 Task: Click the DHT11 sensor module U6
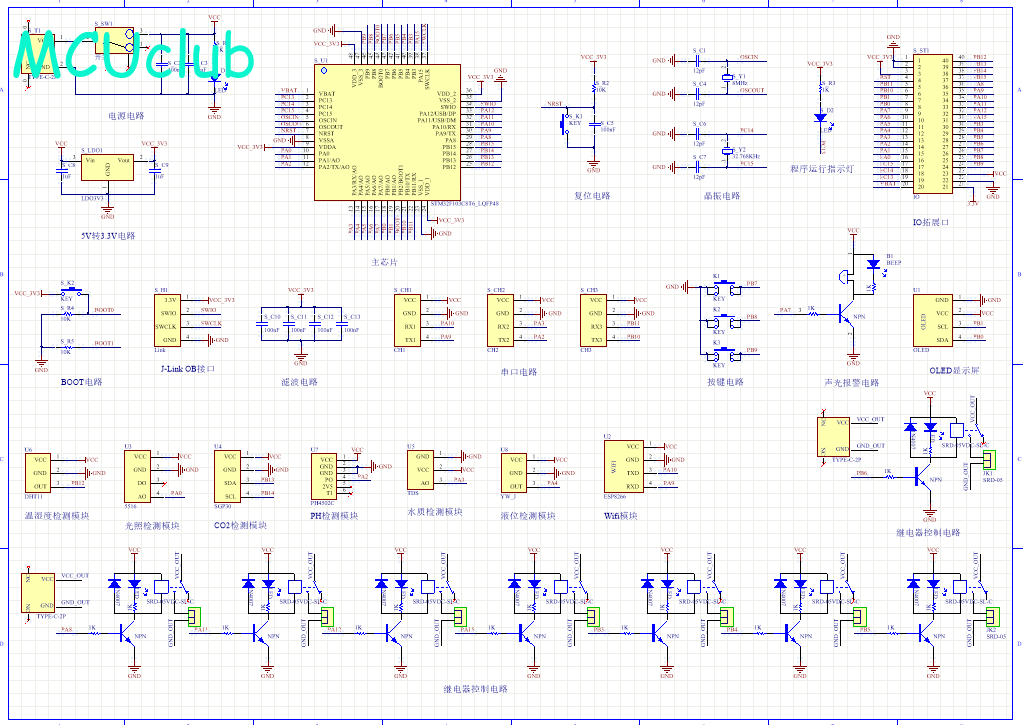click(38, 472)
